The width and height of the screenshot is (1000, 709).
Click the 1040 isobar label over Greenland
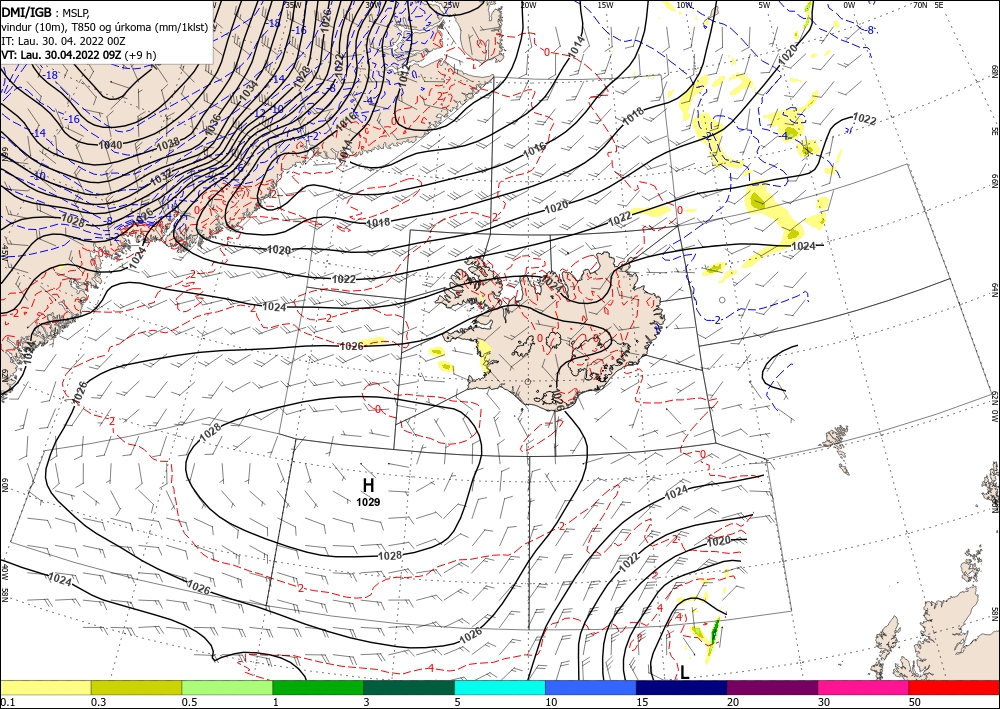110,145
